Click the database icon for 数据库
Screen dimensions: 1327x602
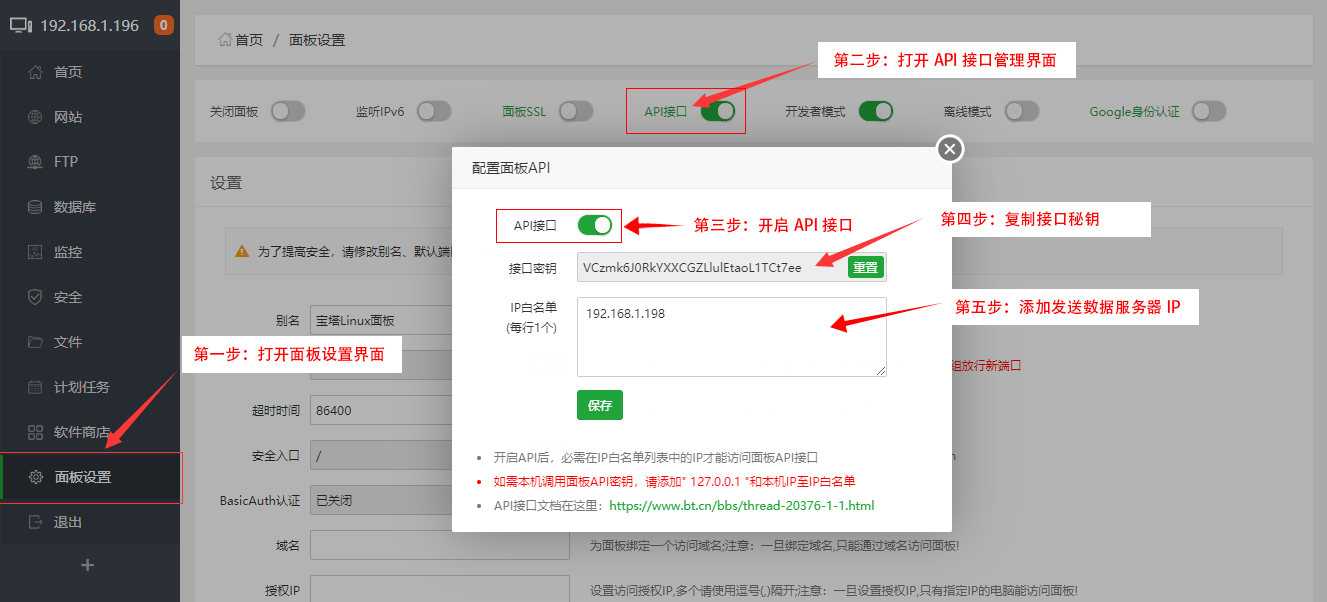point(35,207)
